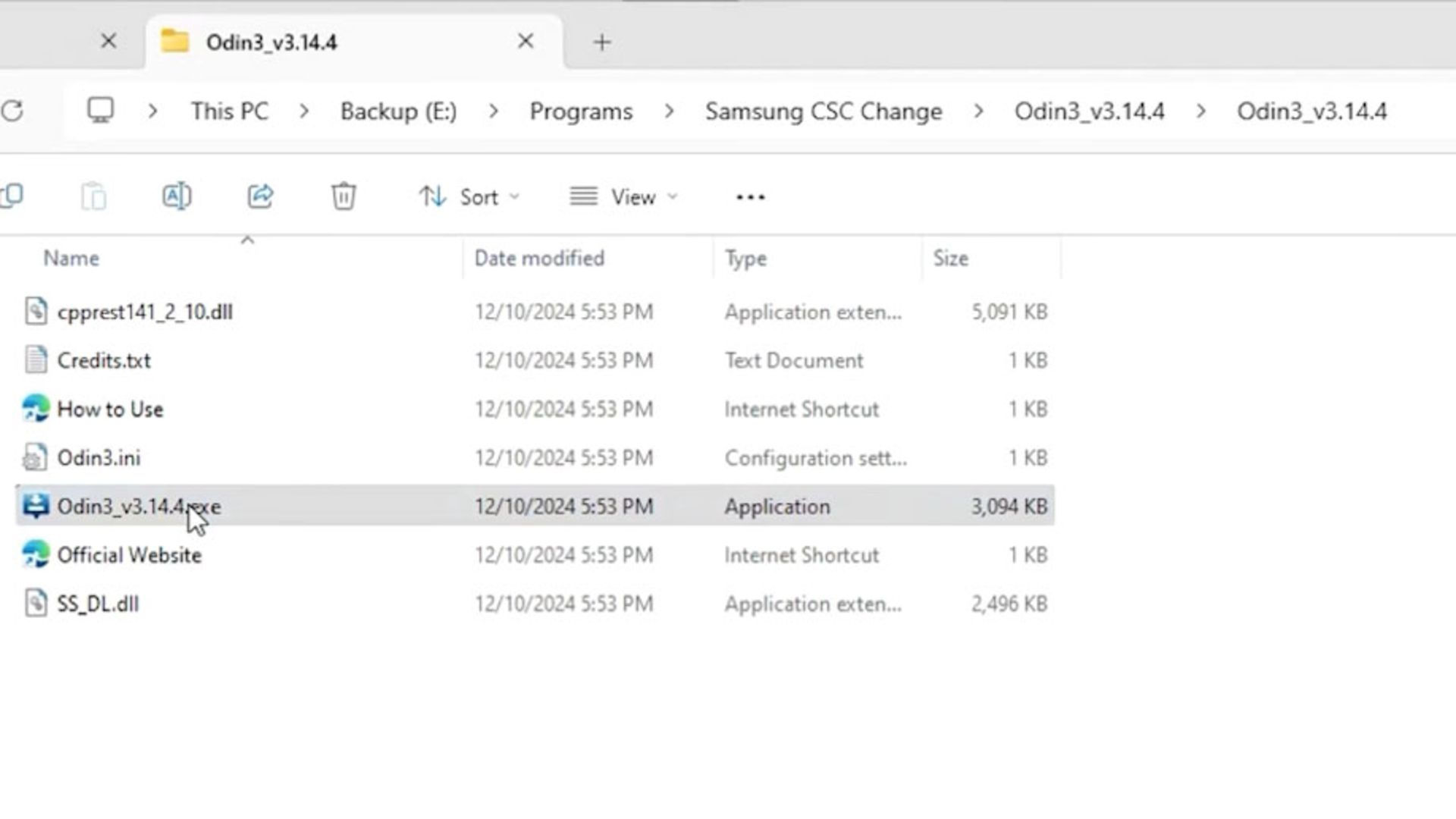
Task: Expand the chevron after Samsung CSC Change
Action: (x=978, y=111)
